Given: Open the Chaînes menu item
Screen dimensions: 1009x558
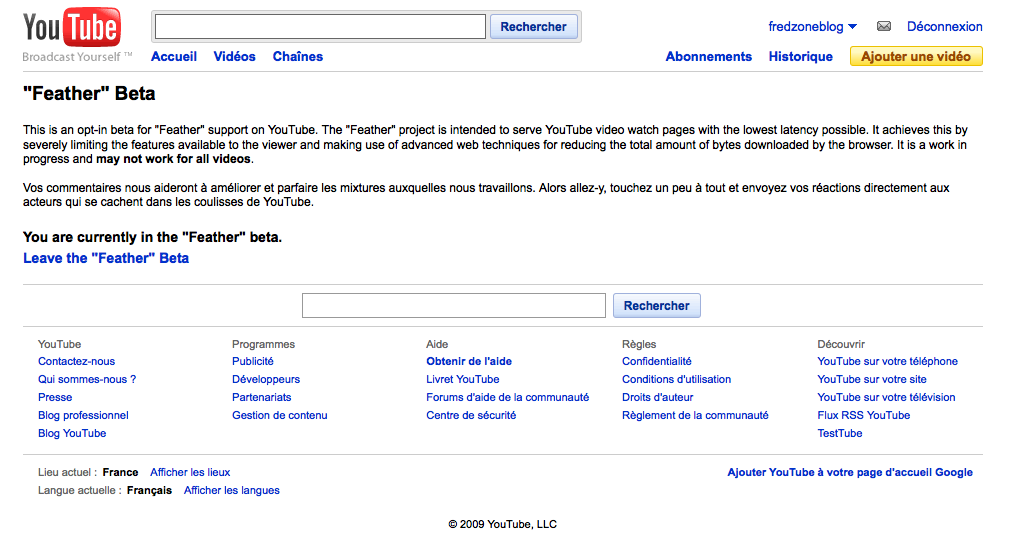Looking at the screenshot, I should click(x=297, y=57).
